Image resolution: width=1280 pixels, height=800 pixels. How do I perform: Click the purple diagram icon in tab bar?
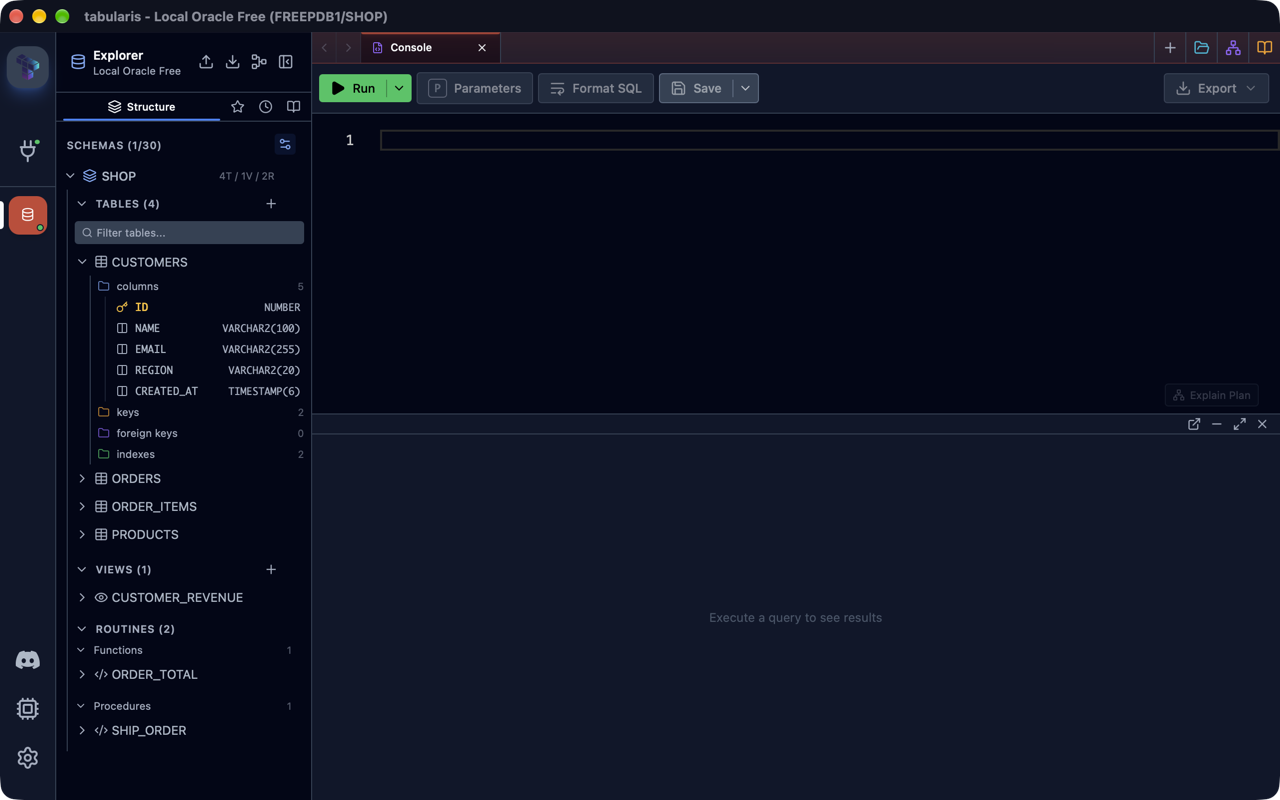(x=1233, y=48)
